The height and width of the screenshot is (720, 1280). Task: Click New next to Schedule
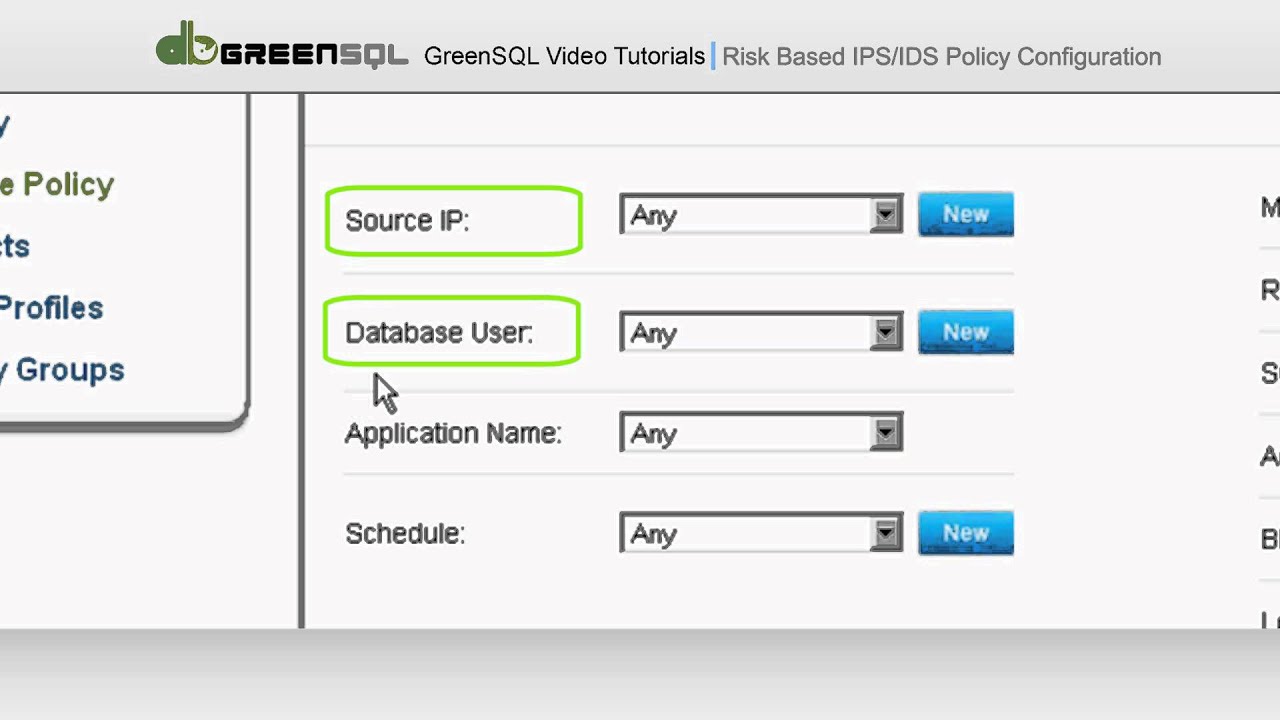(965, 533)
